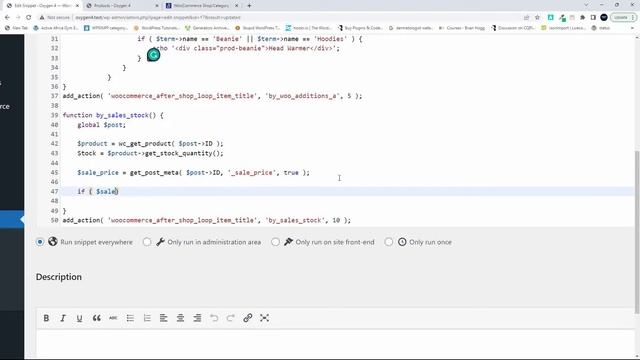Click inside the description text area
Screen dimensions: 640x360
pos(335,345)
